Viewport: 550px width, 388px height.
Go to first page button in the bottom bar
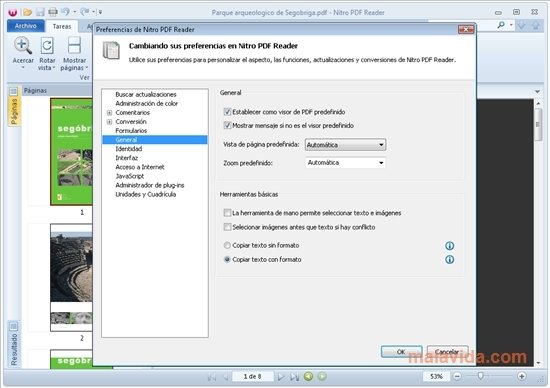click(212, 377)
